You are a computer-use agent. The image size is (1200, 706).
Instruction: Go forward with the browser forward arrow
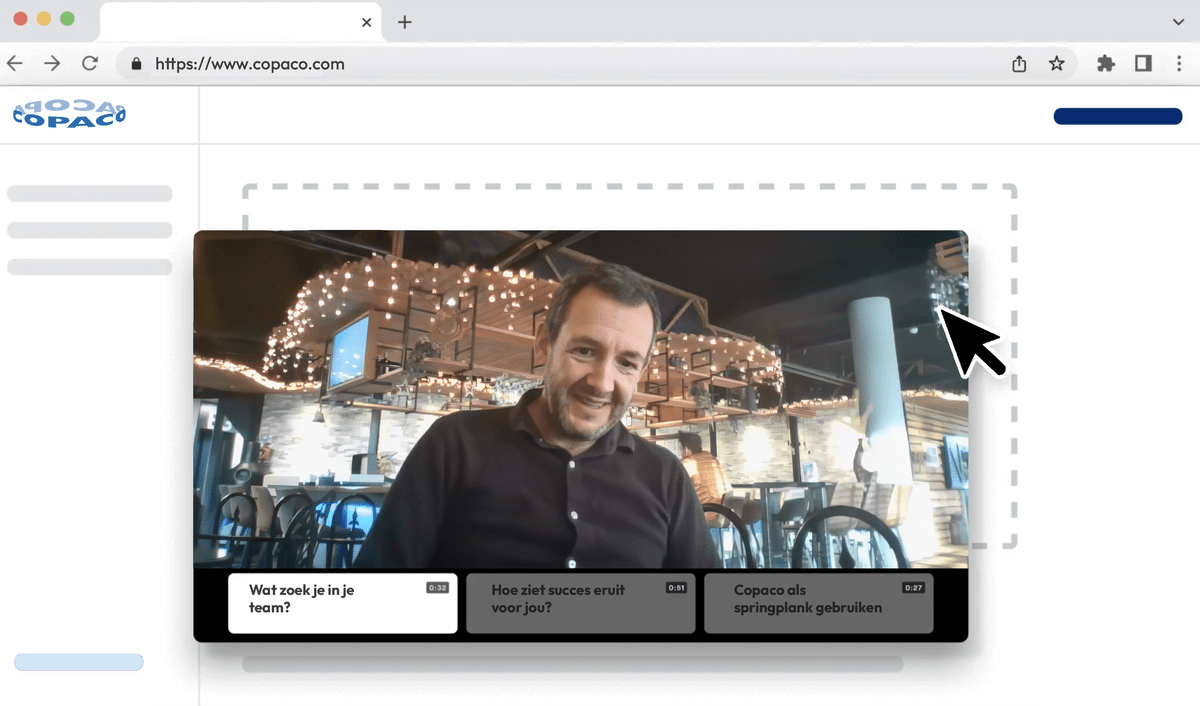(52, 64)
